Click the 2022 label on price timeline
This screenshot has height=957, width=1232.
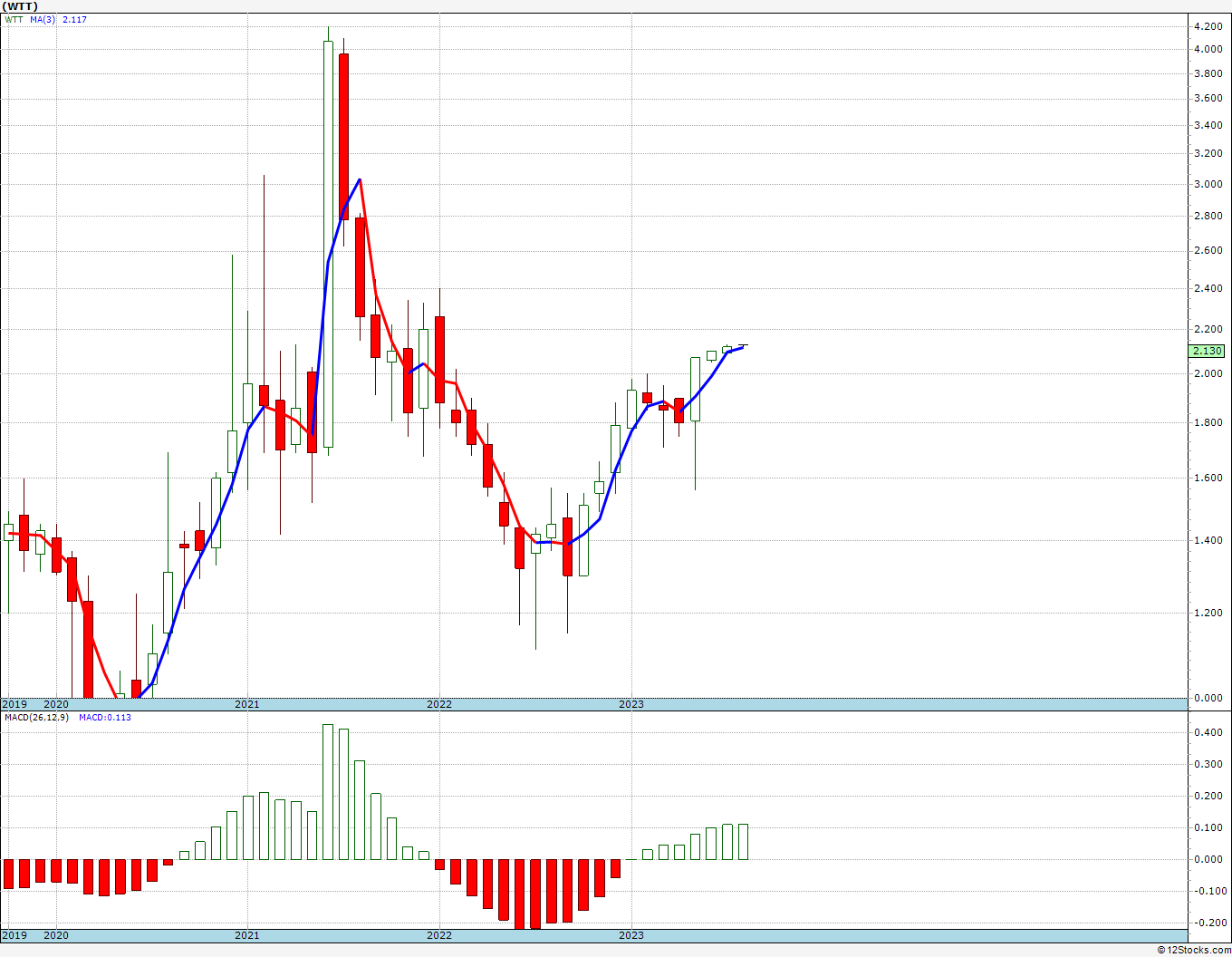tap(438, 704)
